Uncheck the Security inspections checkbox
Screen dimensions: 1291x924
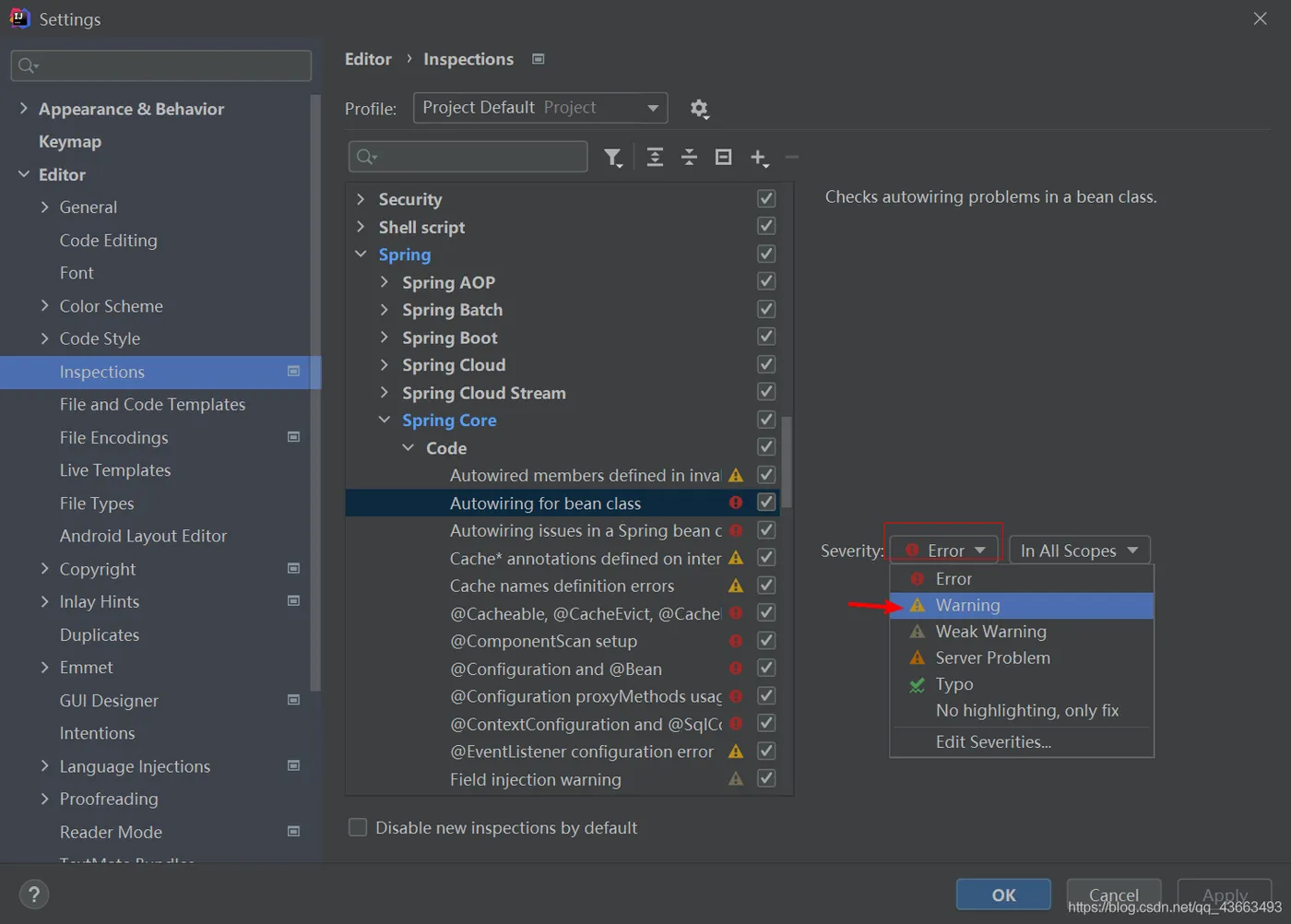[766, 198]
